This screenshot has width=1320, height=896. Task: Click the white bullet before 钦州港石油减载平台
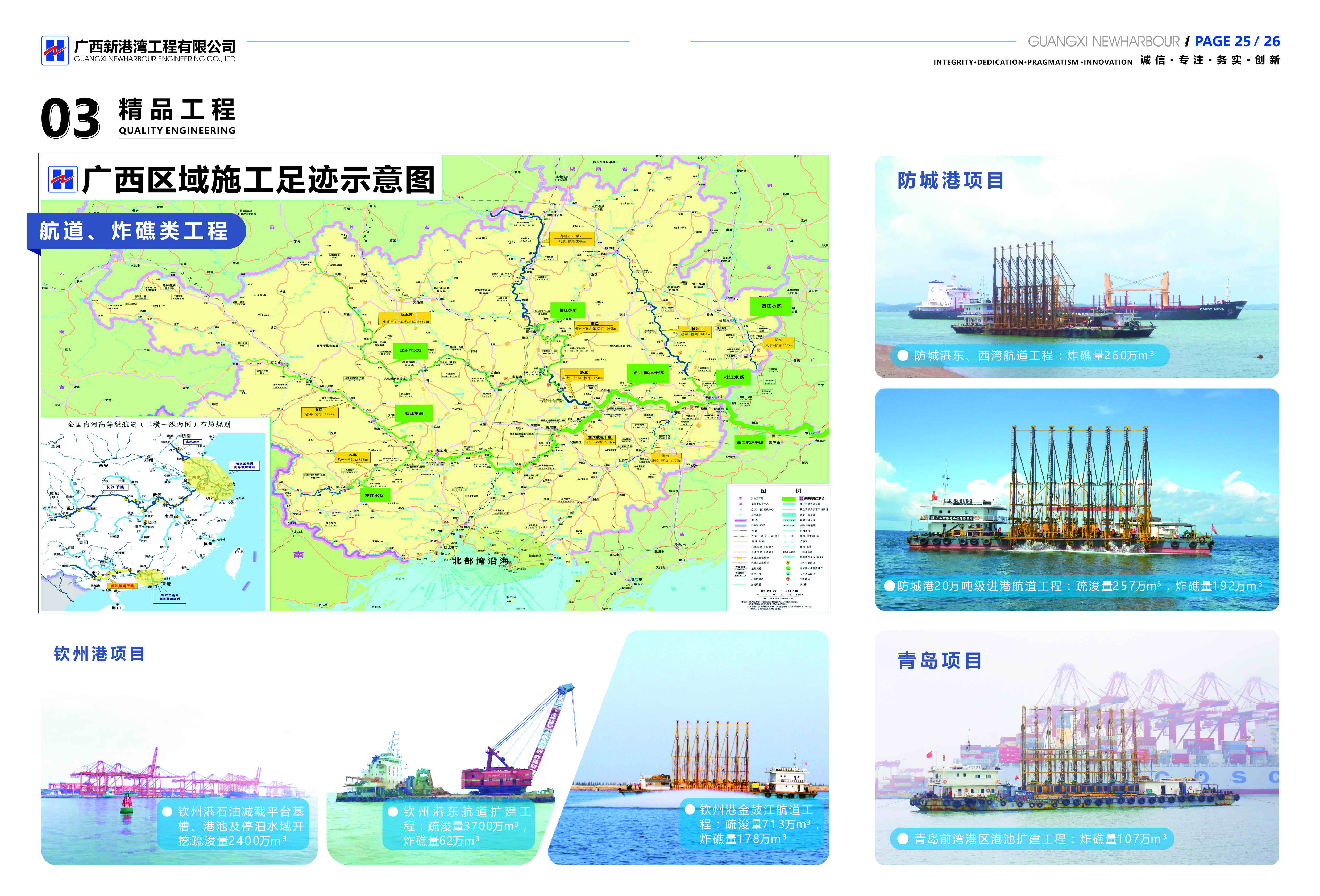[167, 812]
